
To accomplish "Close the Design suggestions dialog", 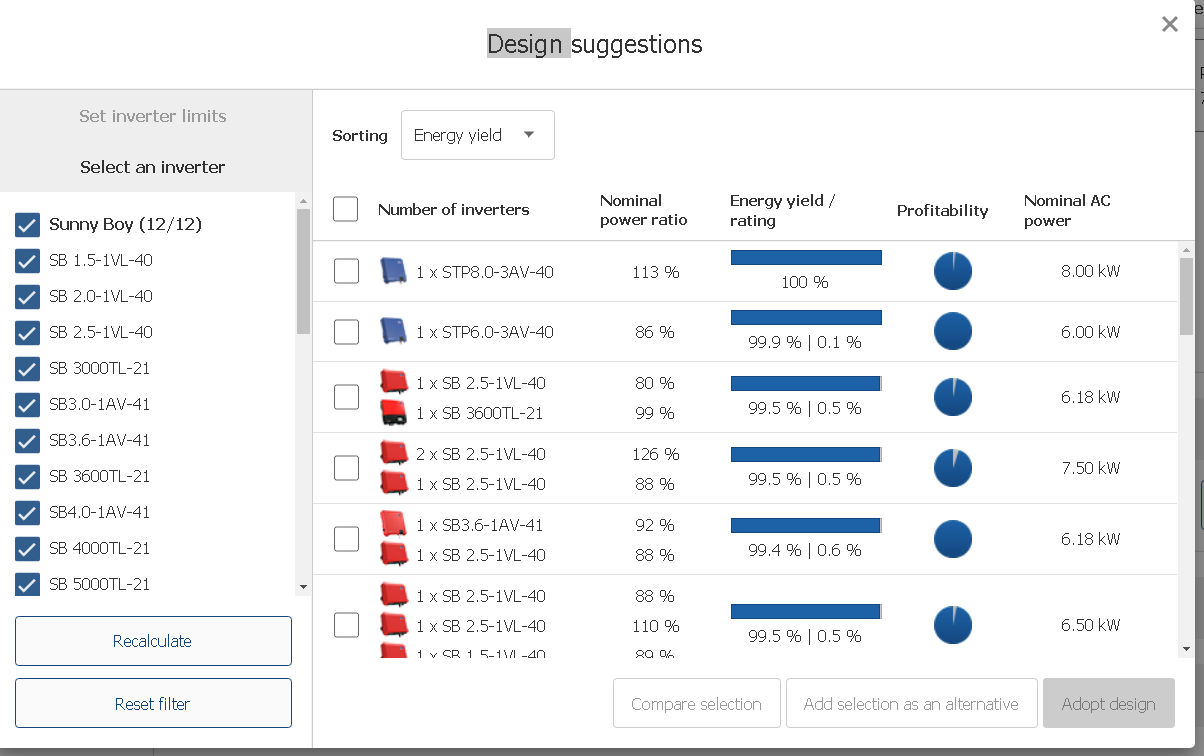I will pyautogui.click(x=1169, y=25).
